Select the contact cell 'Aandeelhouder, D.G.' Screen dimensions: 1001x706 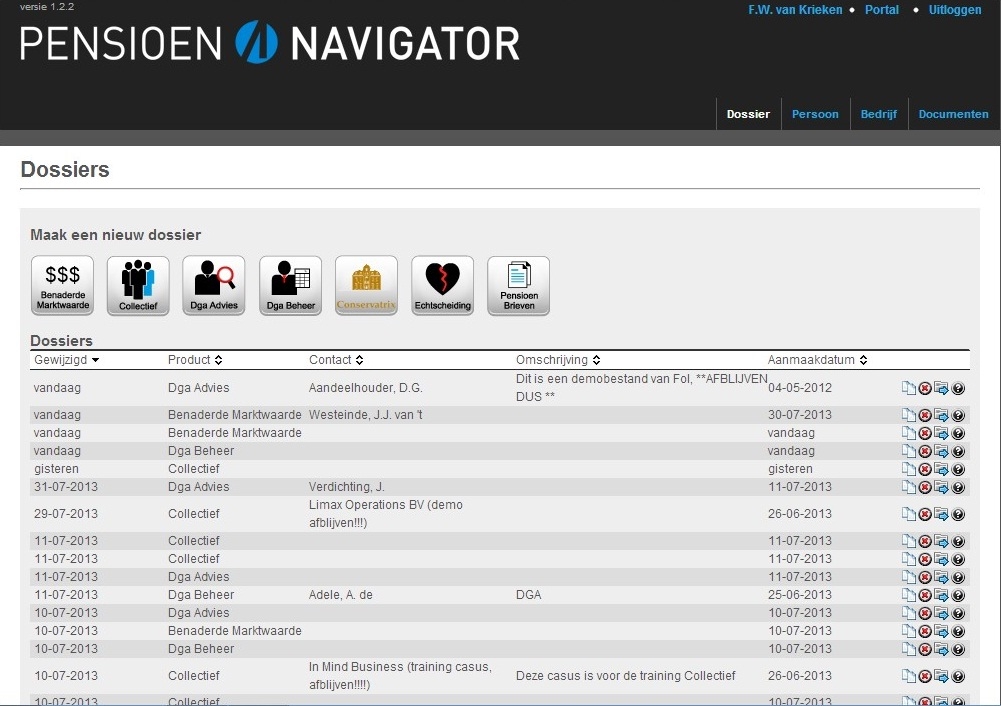coord(366,388)
